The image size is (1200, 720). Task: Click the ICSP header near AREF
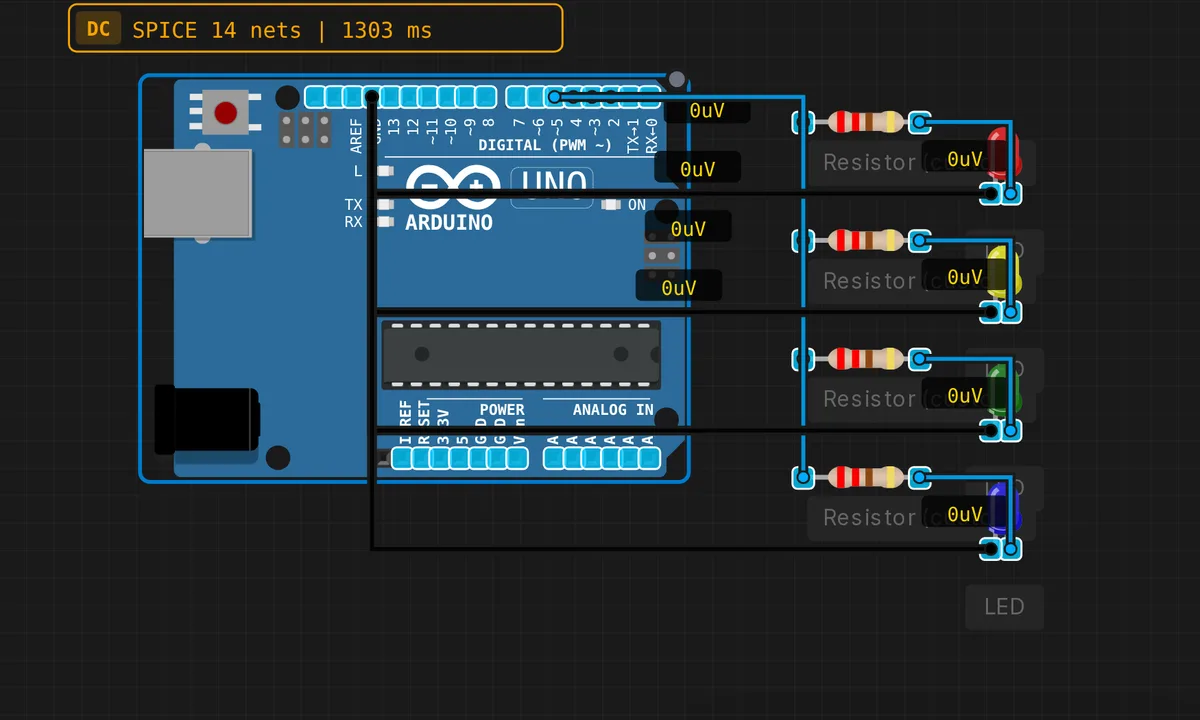(305, 130)
